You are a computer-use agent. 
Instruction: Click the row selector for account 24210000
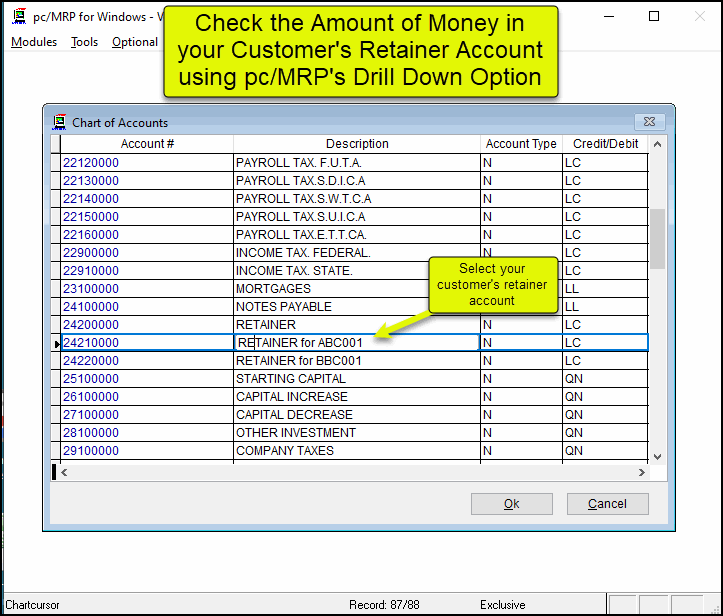tap(55, 343)
